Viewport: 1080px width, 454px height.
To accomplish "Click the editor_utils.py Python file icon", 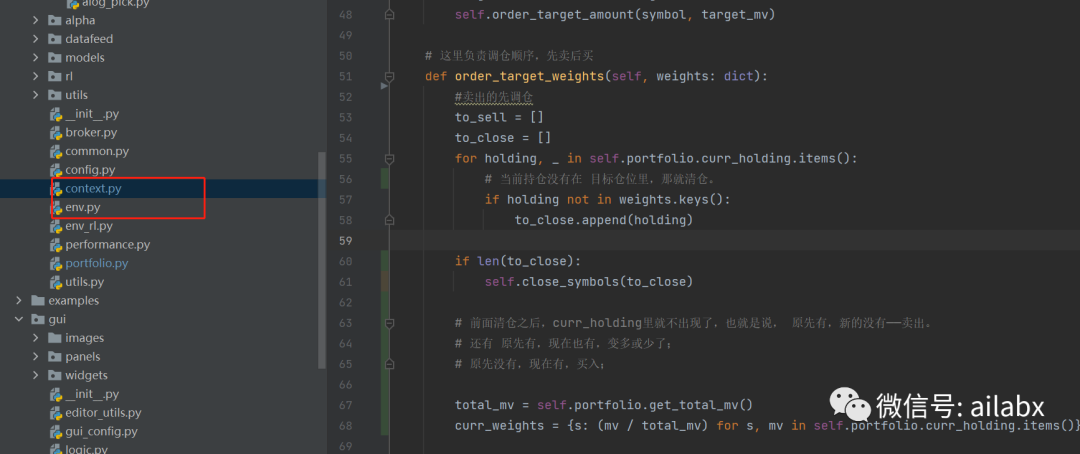I will click(x=56, y=413).
